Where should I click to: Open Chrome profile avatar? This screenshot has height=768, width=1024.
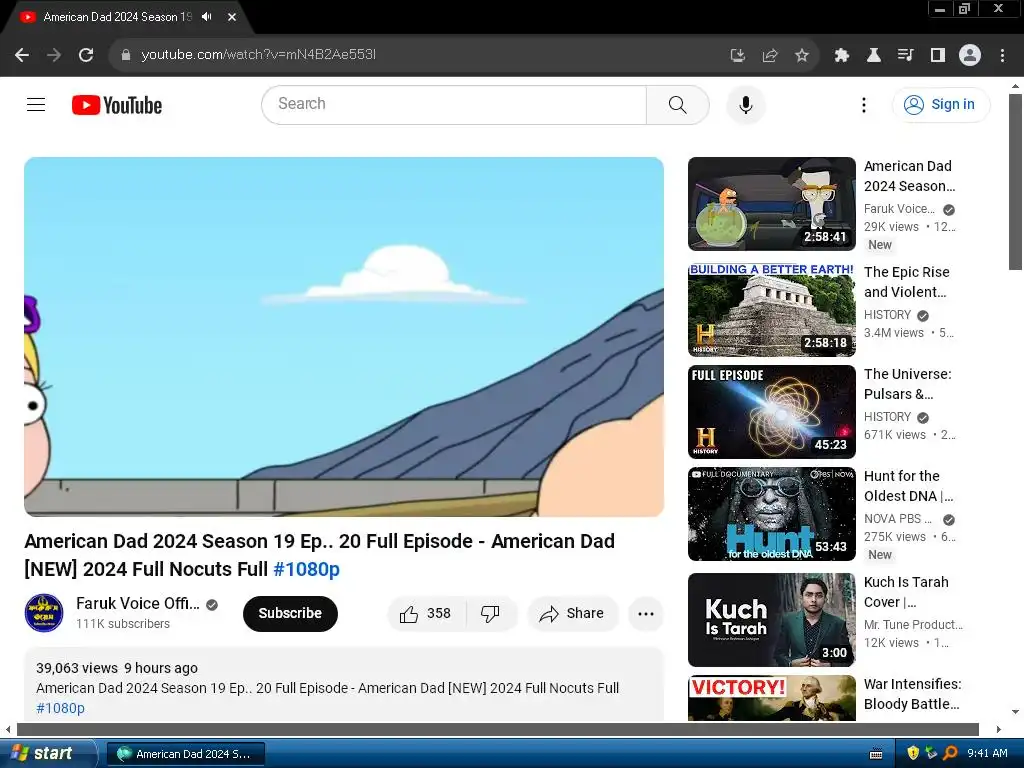click(x=969, y=55)
